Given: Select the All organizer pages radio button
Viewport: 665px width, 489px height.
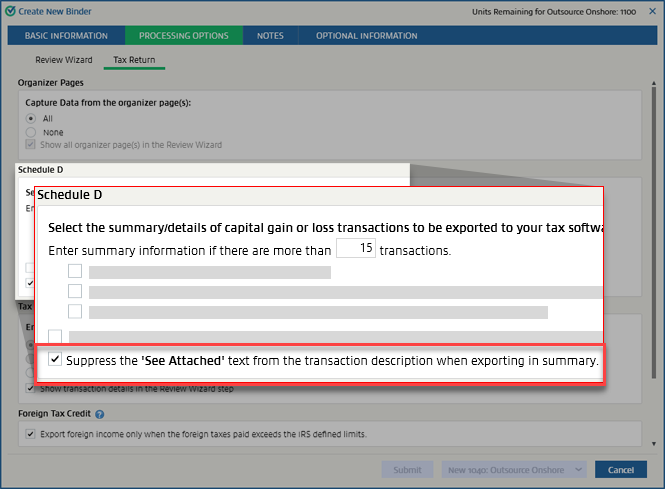Looking at the screenshot, I should (31, 118).
